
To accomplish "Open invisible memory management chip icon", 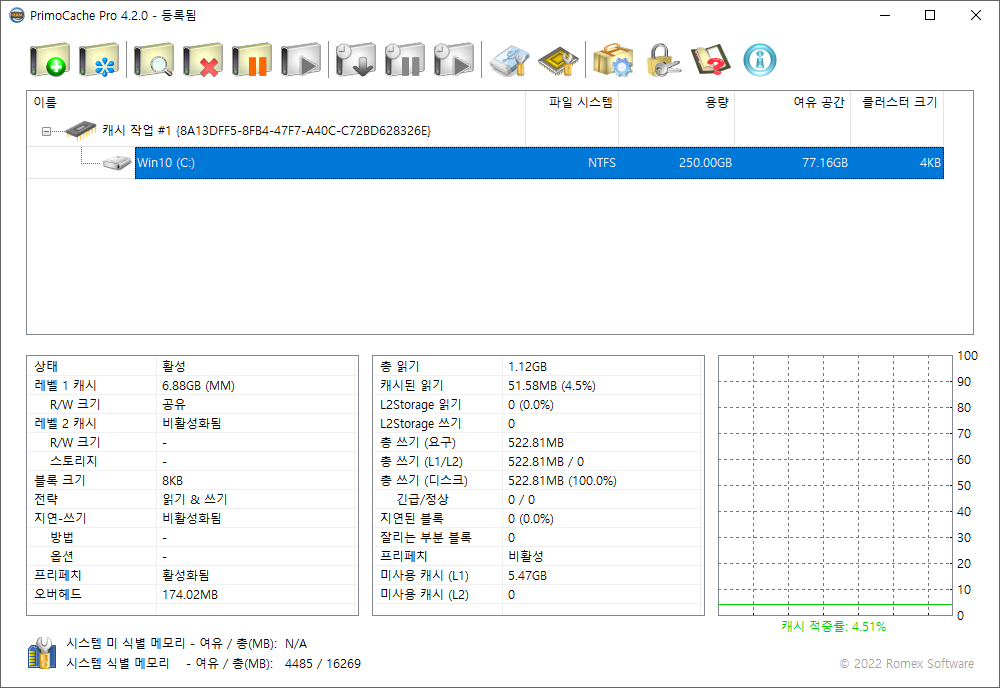I will click(x=558, y=60).
